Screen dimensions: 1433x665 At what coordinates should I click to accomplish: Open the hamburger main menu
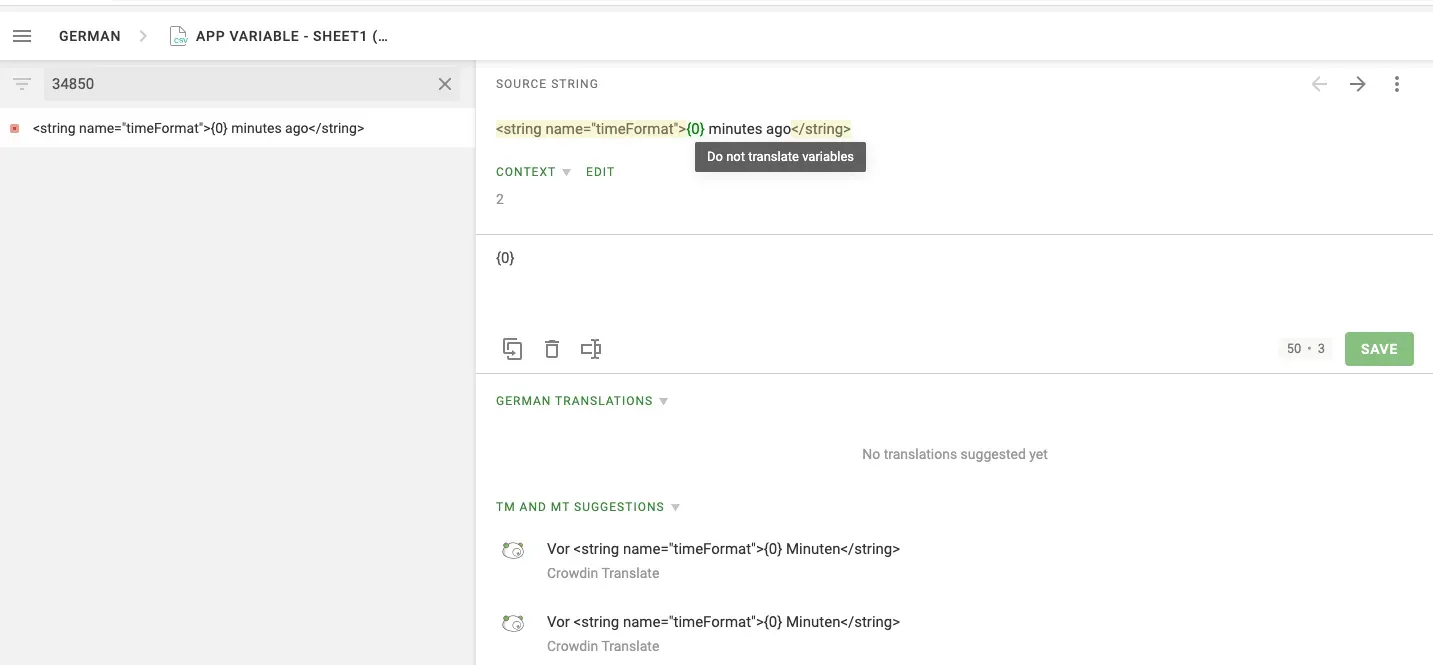[22, 36]
